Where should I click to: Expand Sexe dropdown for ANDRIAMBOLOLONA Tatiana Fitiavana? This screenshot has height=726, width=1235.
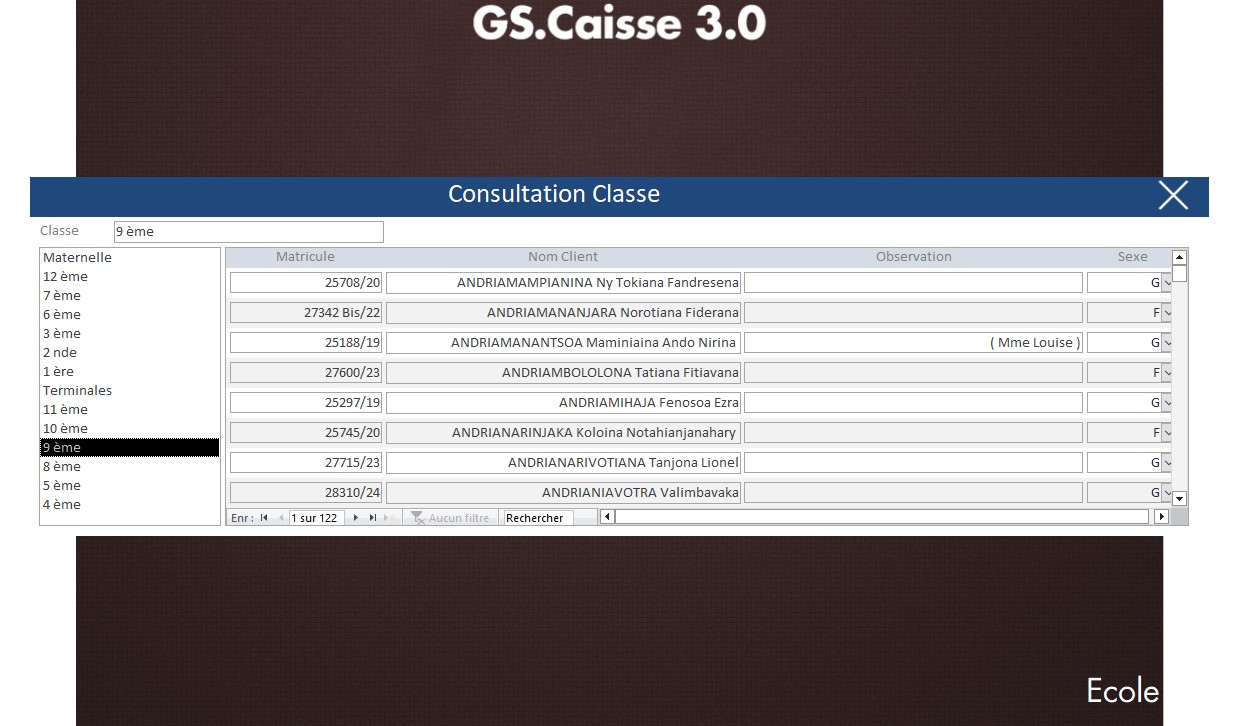point(1167,373)
